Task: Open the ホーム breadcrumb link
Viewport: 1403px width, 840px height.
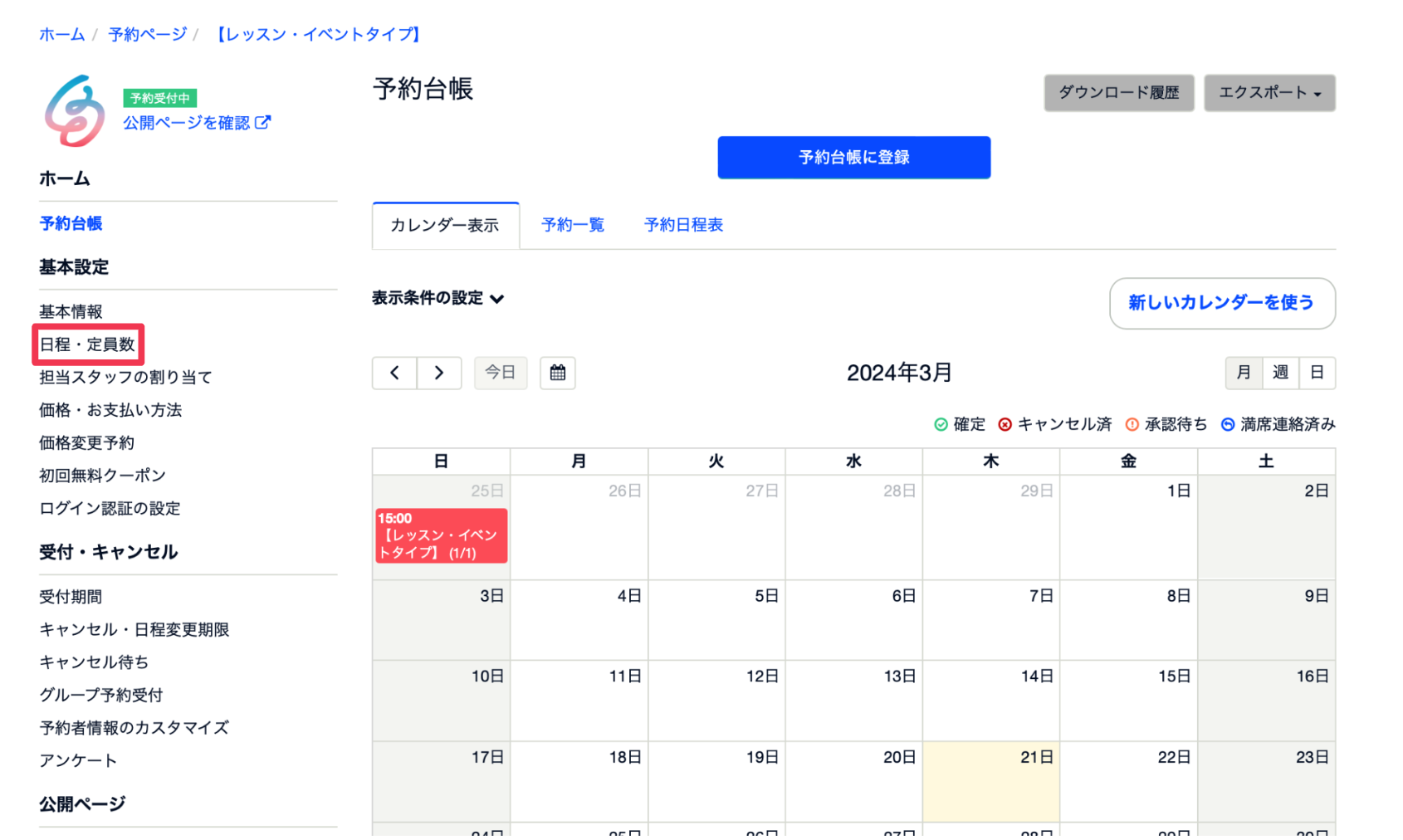Action: point(62,34)
